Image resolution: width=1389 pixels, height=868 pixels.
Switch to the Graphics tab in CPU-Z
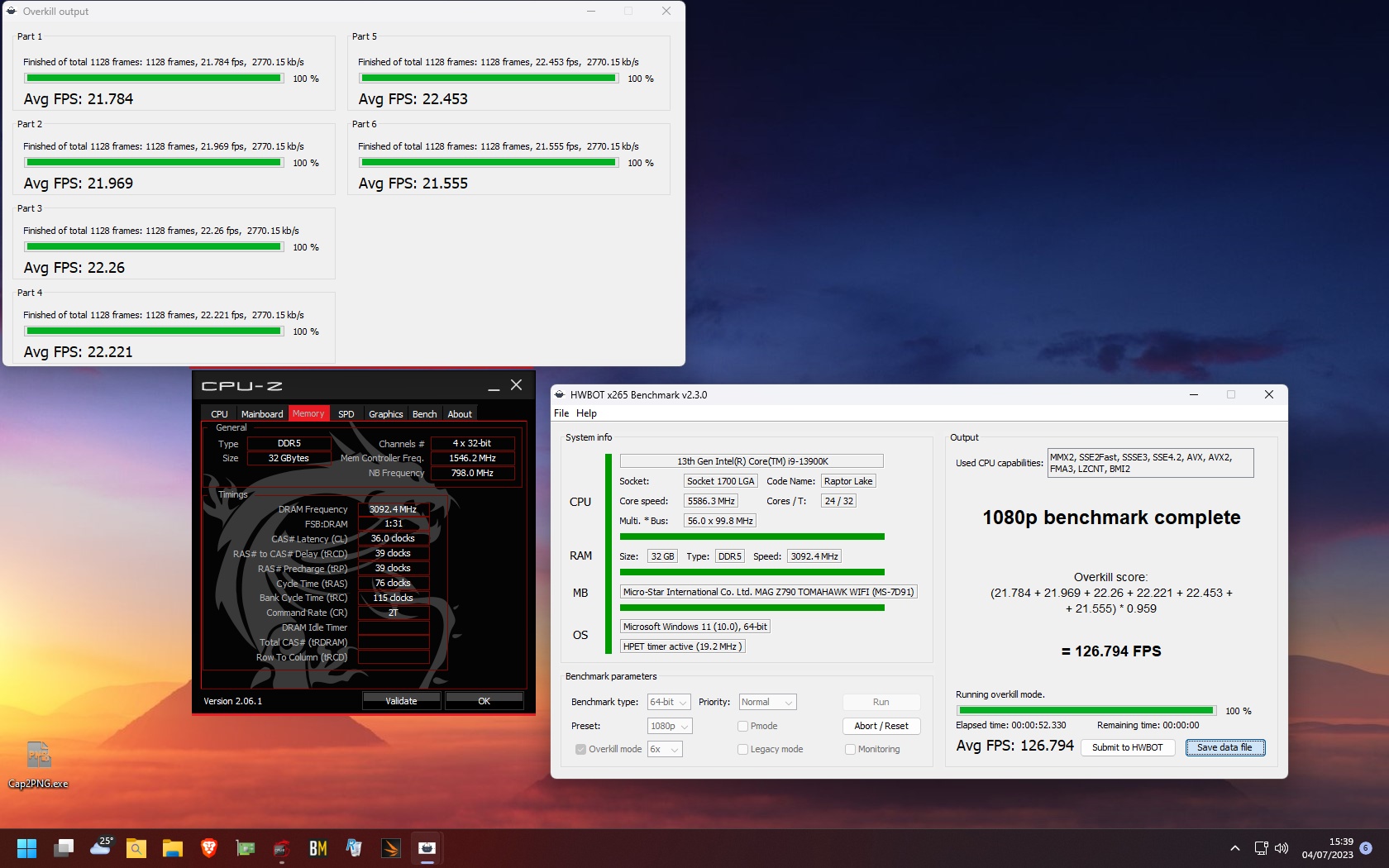[386, 413]
